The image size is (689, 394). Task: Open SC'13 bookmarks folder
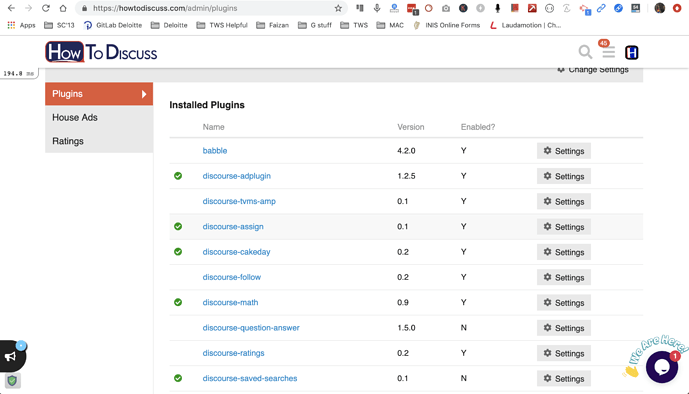tap(59, 25)
